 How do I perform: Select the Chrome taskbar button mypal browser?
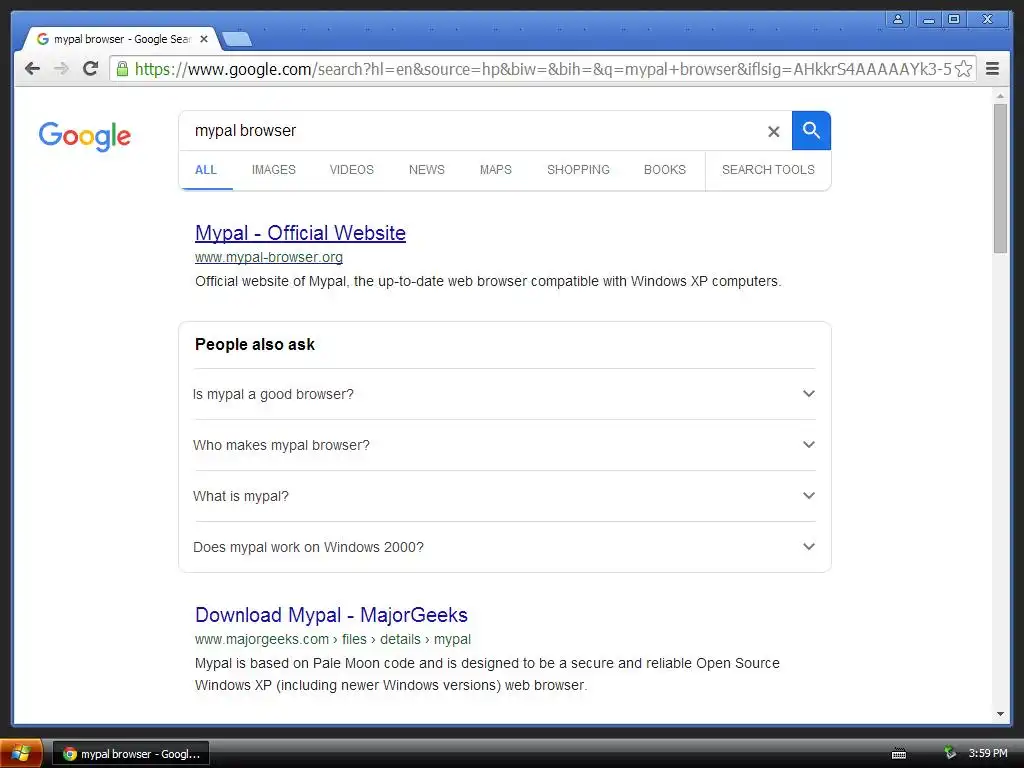click(x=131, y=754)
